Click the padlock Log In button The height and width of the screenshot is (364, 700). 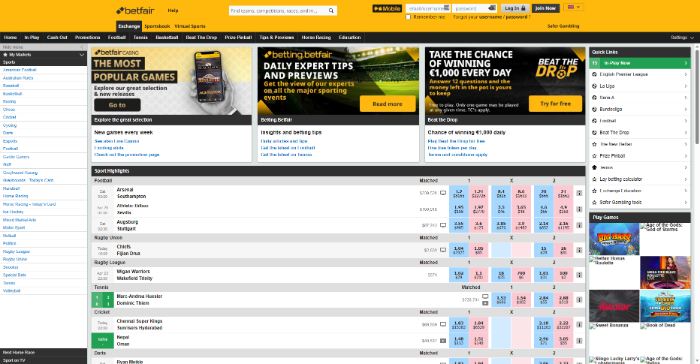515,8
